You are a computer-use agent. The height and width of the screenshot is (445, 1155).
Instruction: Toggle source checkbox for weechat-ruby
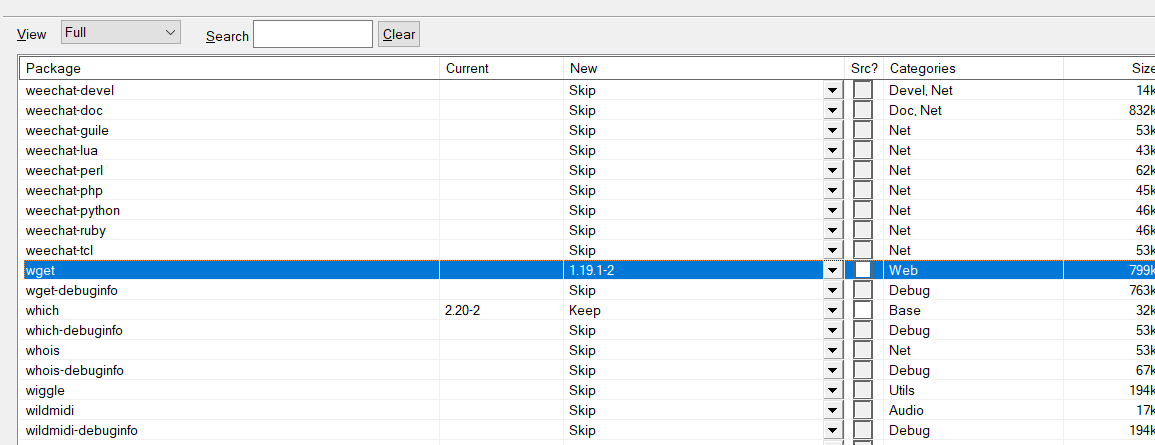863,231
